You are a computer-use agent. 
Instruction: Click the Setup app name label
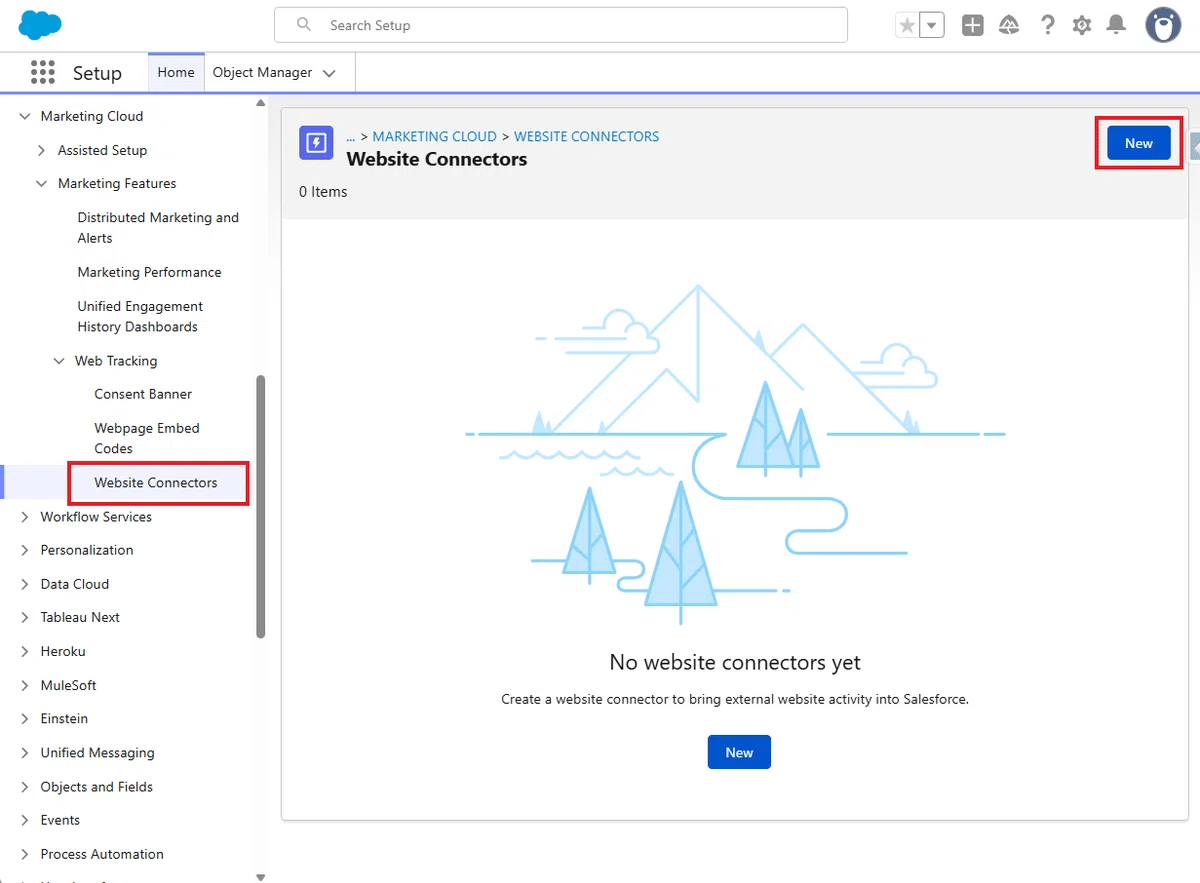point(97,73)
